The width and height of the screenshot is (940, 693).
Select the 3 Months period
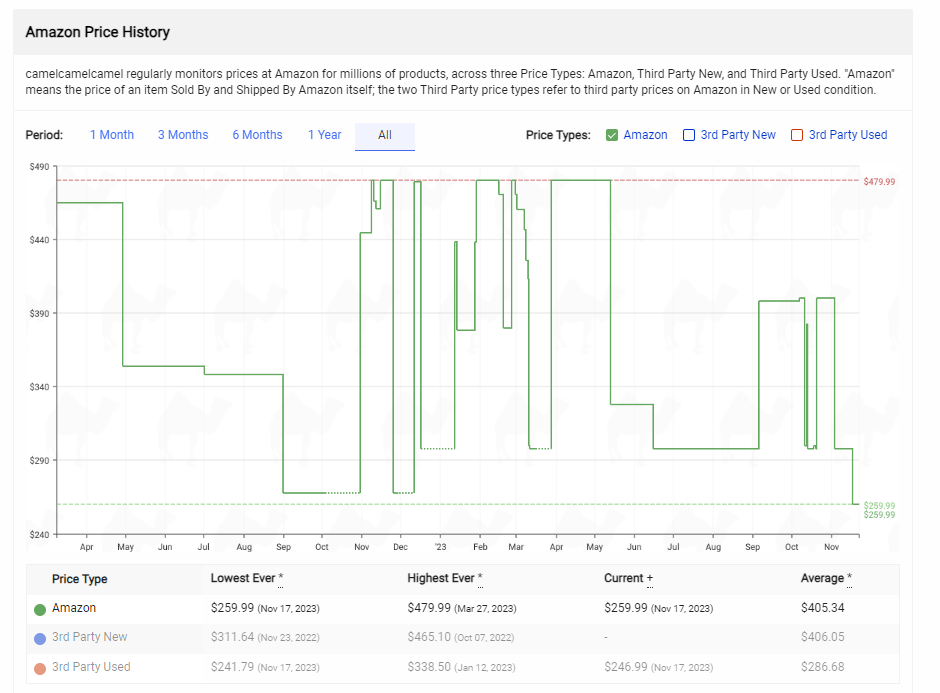pos(183,135)
